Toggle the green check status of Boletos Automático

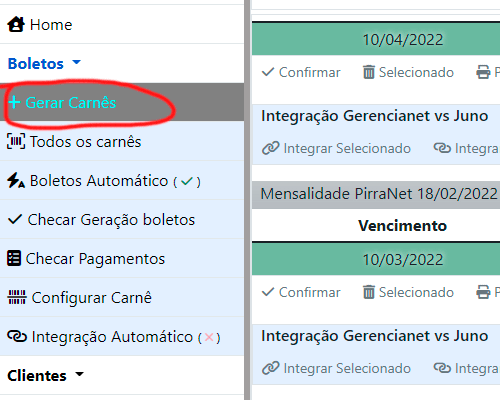point(187,181)
